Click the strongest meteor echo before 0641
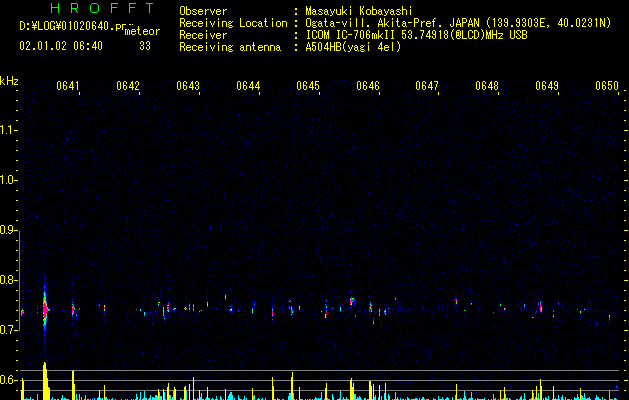This screenshot has width=629, height=400. point(45,310)
